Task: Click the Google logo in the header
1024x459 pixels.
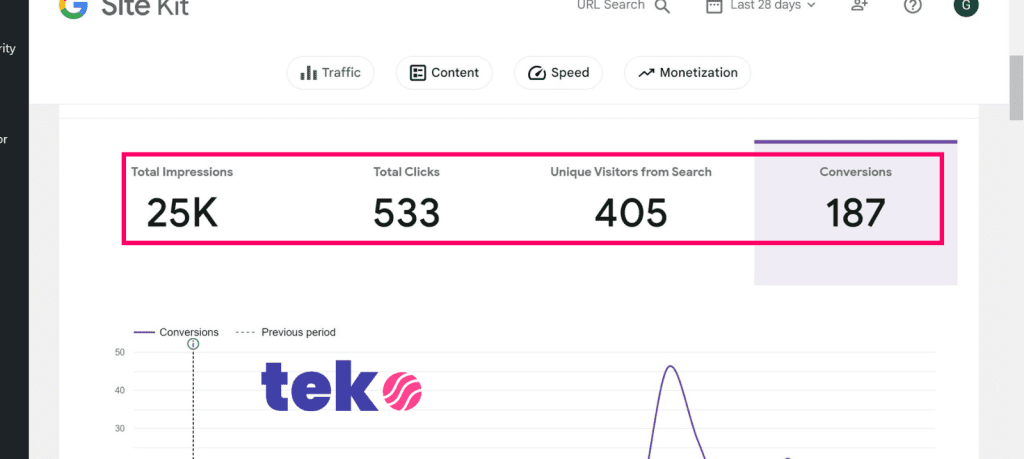Action: 72,7
